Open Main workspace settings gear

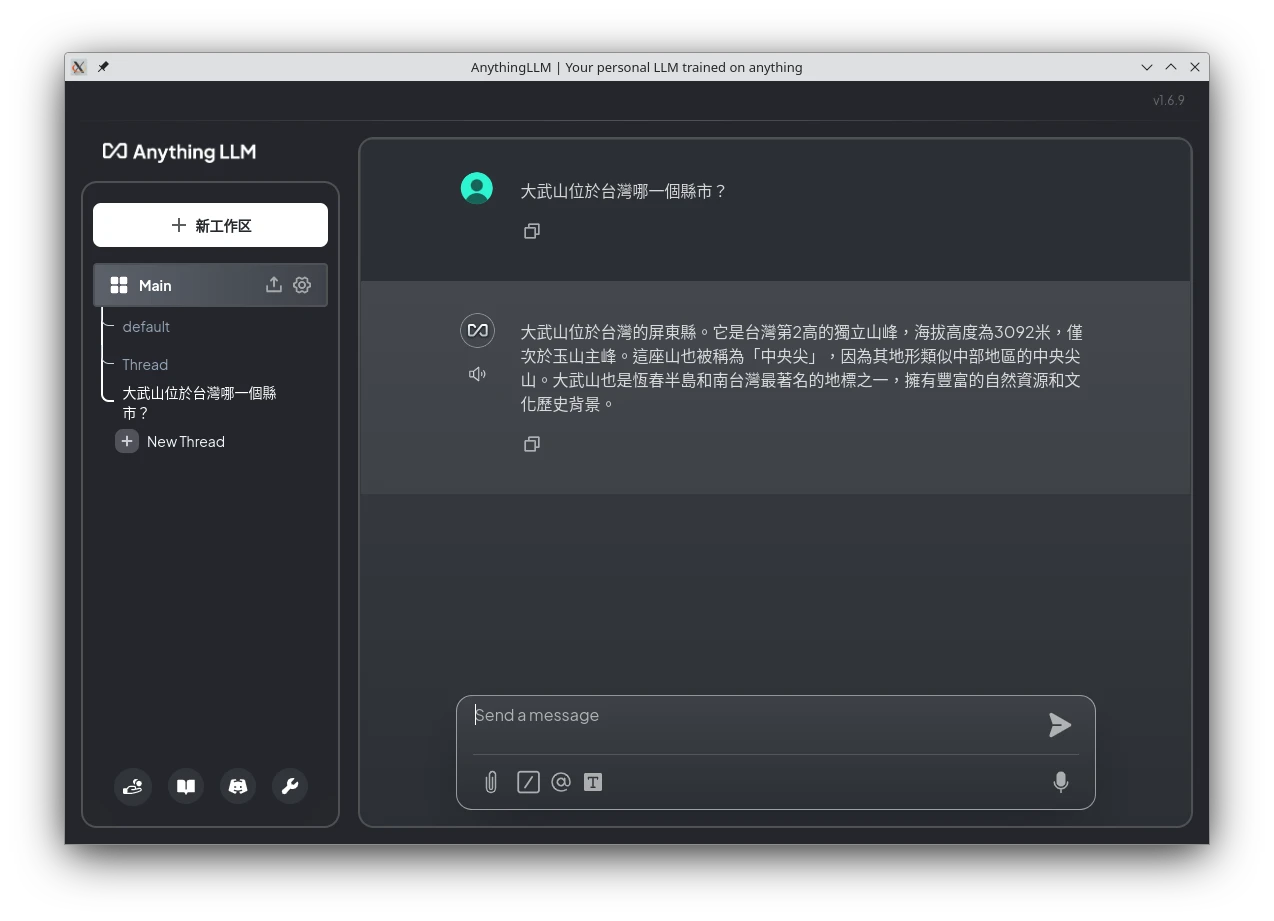(302, 285)
